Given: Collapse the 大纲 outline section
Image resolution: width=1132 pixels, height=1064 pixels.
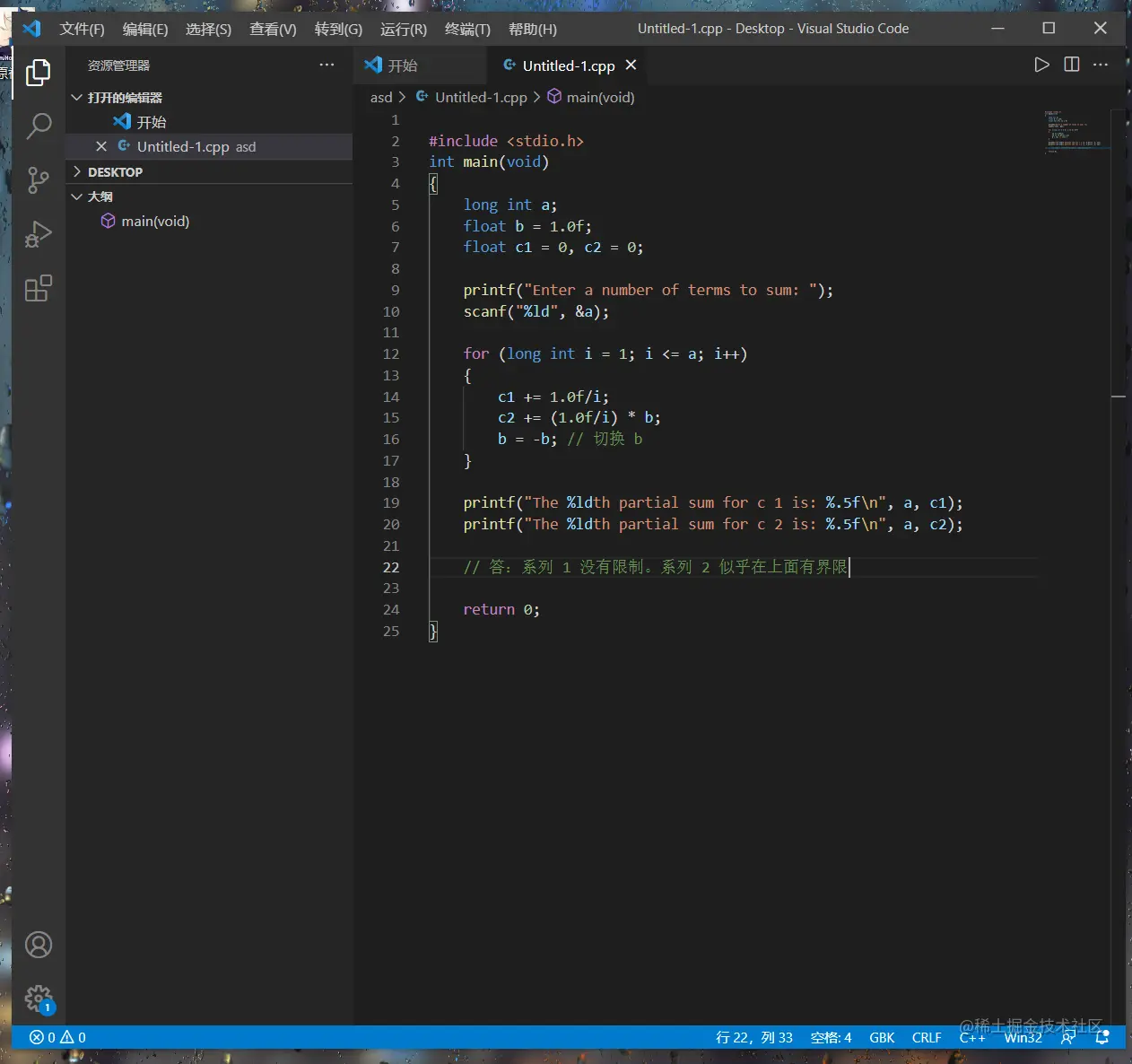Looking at the screenshot, I should pos(100,196).
